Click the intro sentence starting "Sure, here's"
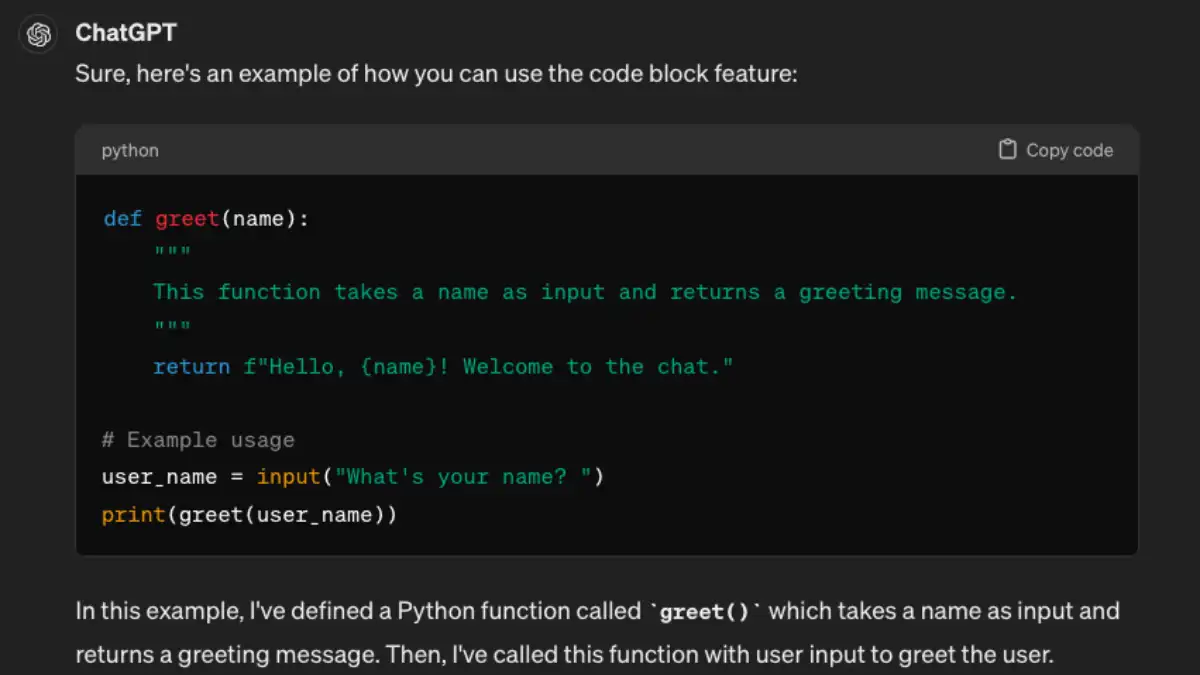The width and height of the screenshot is (1200, 675). (x=436, y=74)
